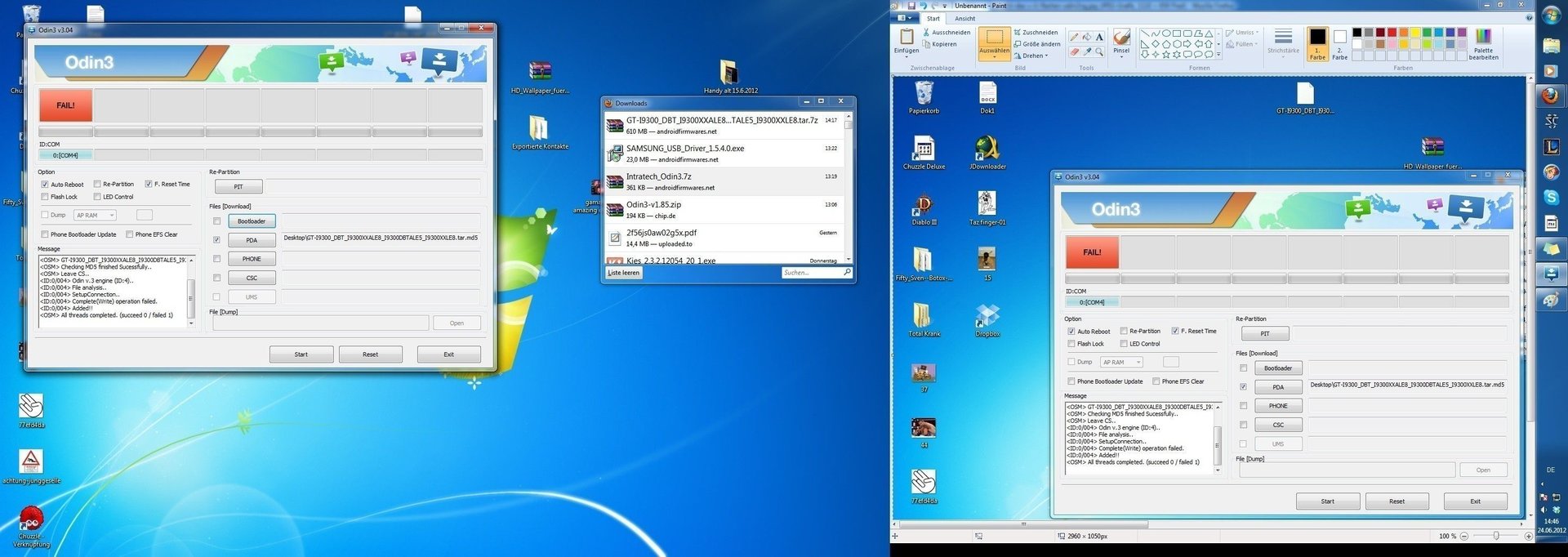Viewport: 1568px width, 557px height.
Task: Choose the right arrow shape in Formen
Action: [1187, 44]
